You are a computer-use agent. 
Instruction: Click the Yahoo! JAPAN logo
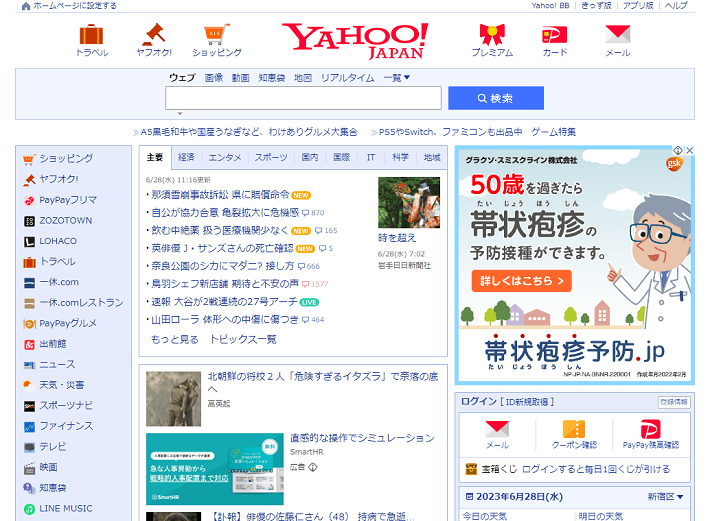pyautogui.click(x=355, y=41)
